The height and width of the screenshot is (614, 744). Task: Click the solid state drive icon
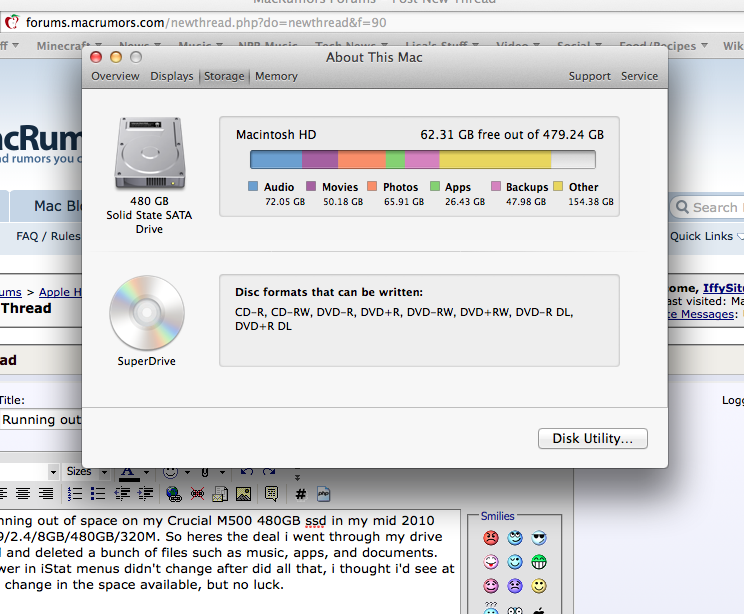pyautogui.click(x=149, y=153)
